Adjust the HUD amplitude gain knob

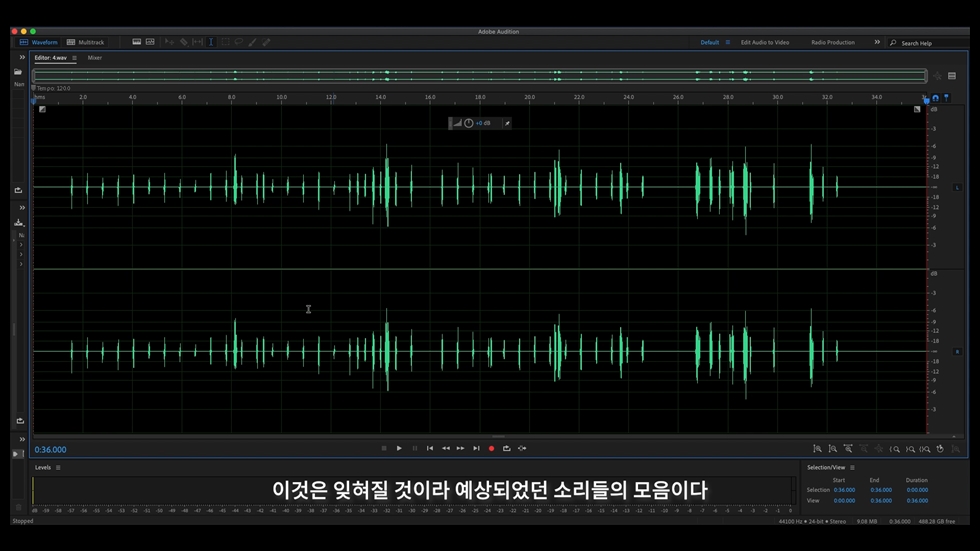468,123
